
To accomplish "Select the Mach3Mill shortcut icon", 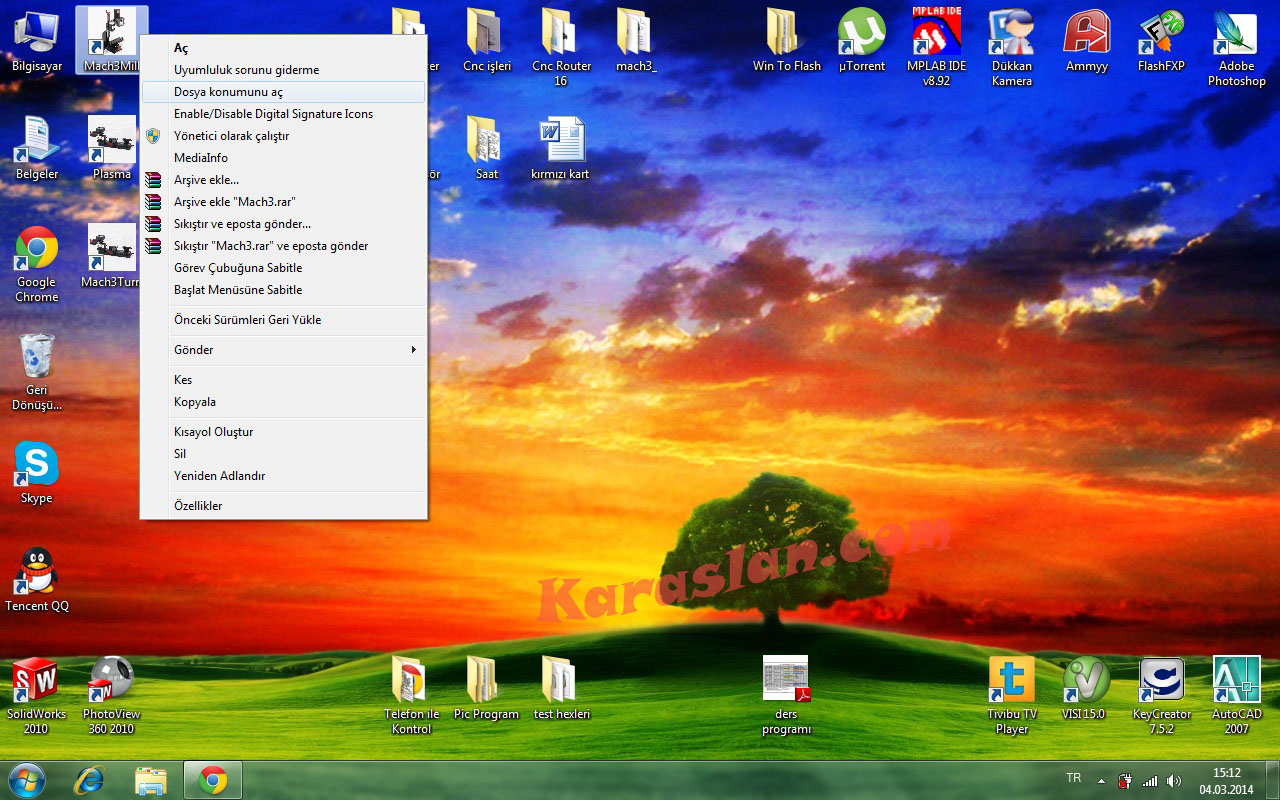I will 111,42.
